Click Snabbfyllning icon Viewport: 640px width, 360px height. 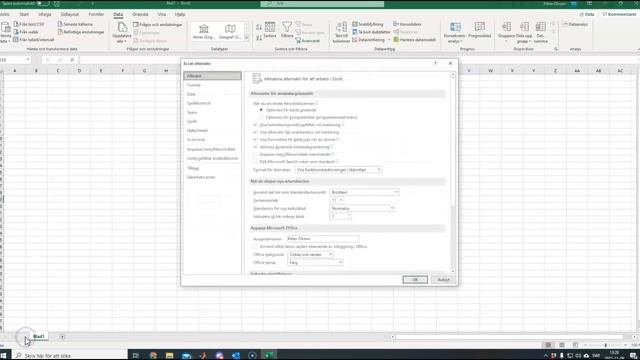[355, 24]
